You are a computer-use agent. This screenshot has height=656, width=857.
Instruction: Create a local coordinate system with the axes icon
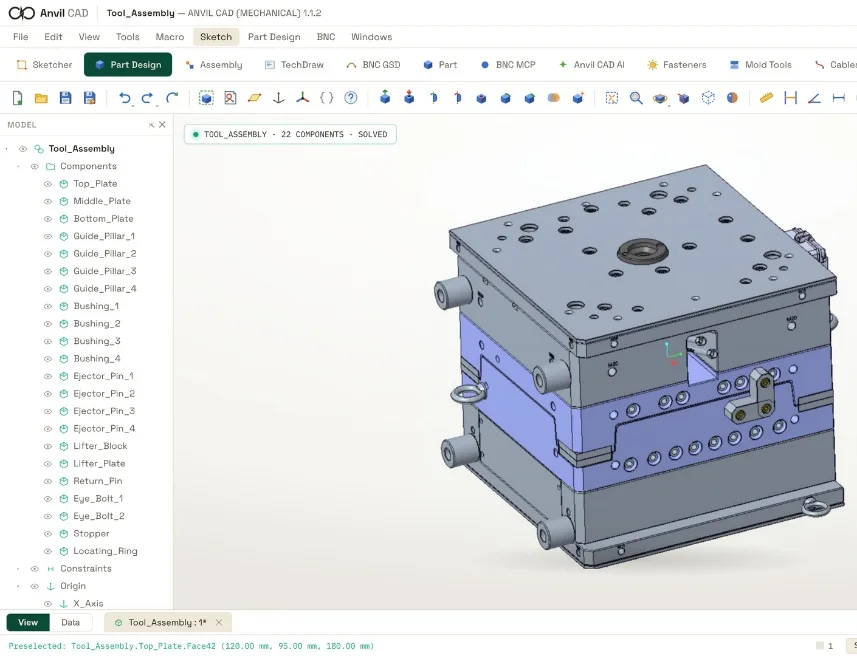[302, 98]
